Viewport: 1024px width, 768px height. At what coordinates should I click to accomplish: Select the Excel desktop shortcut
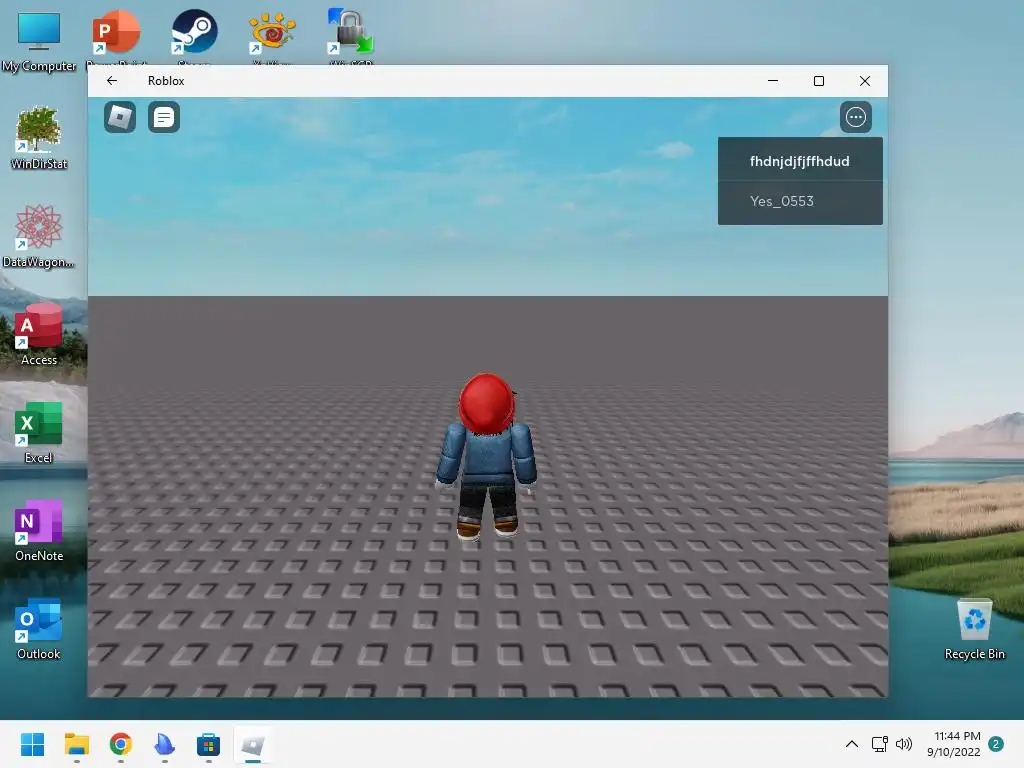pyautogui.click(x=39, y=432)
